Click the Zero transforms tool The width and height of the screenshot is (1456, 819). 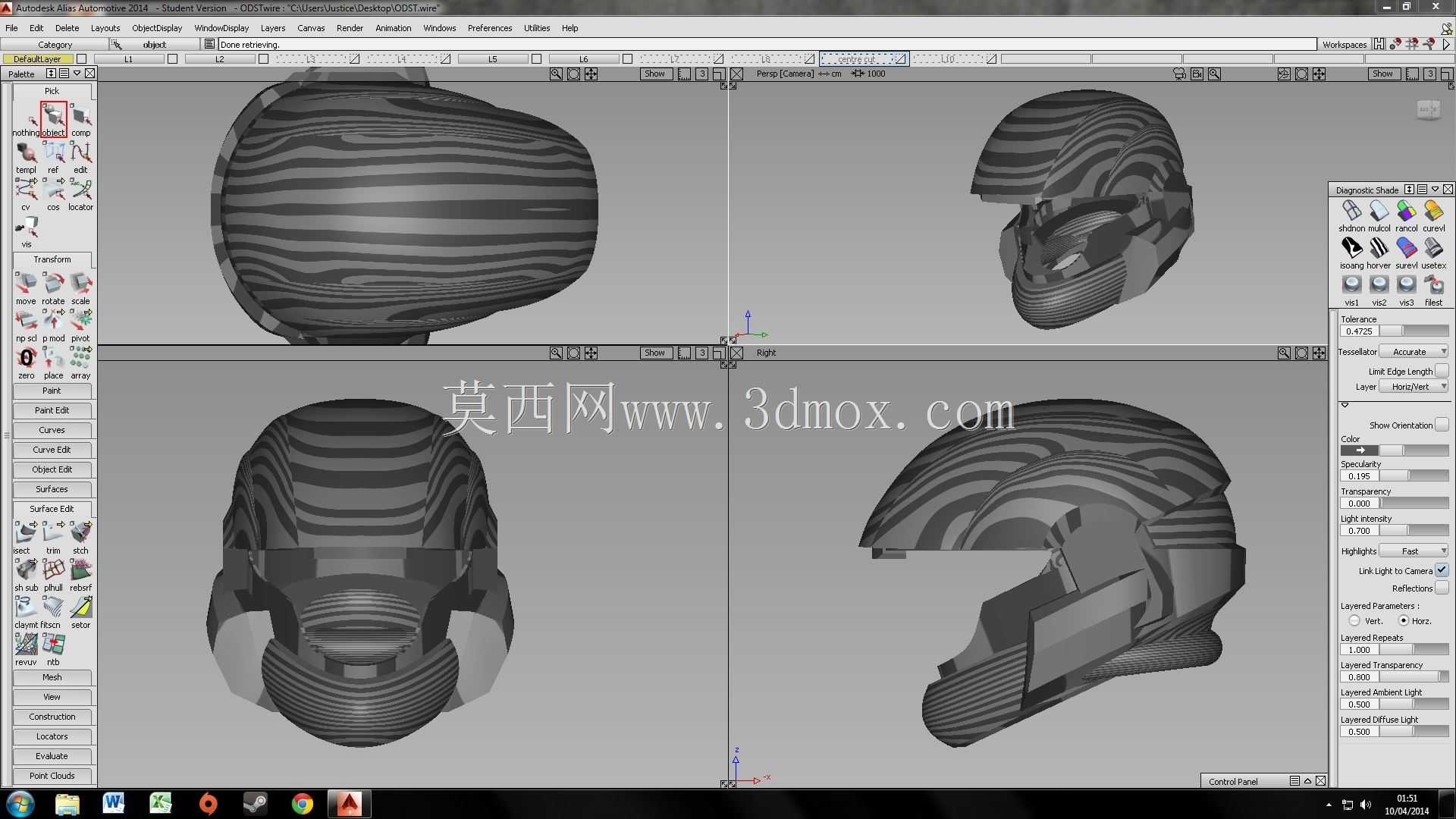pos(26,362)
